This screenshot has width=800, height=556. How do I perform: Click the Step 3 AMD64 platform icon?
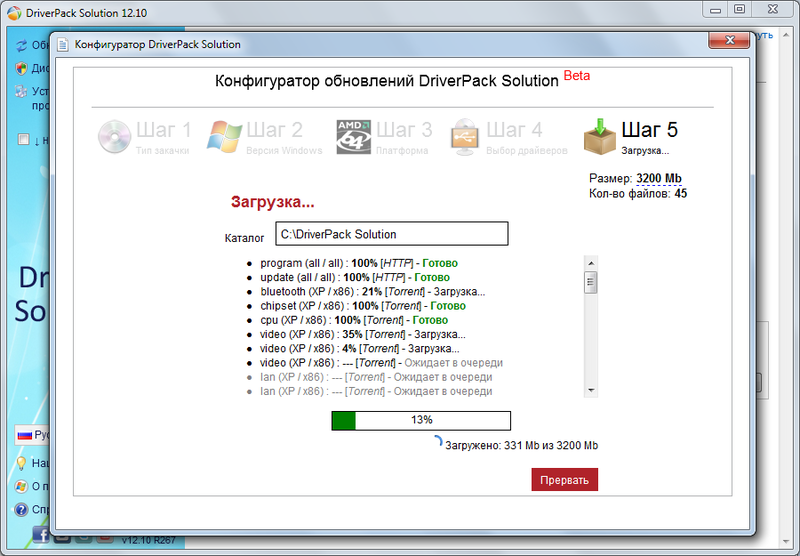[x=354, y=137]
